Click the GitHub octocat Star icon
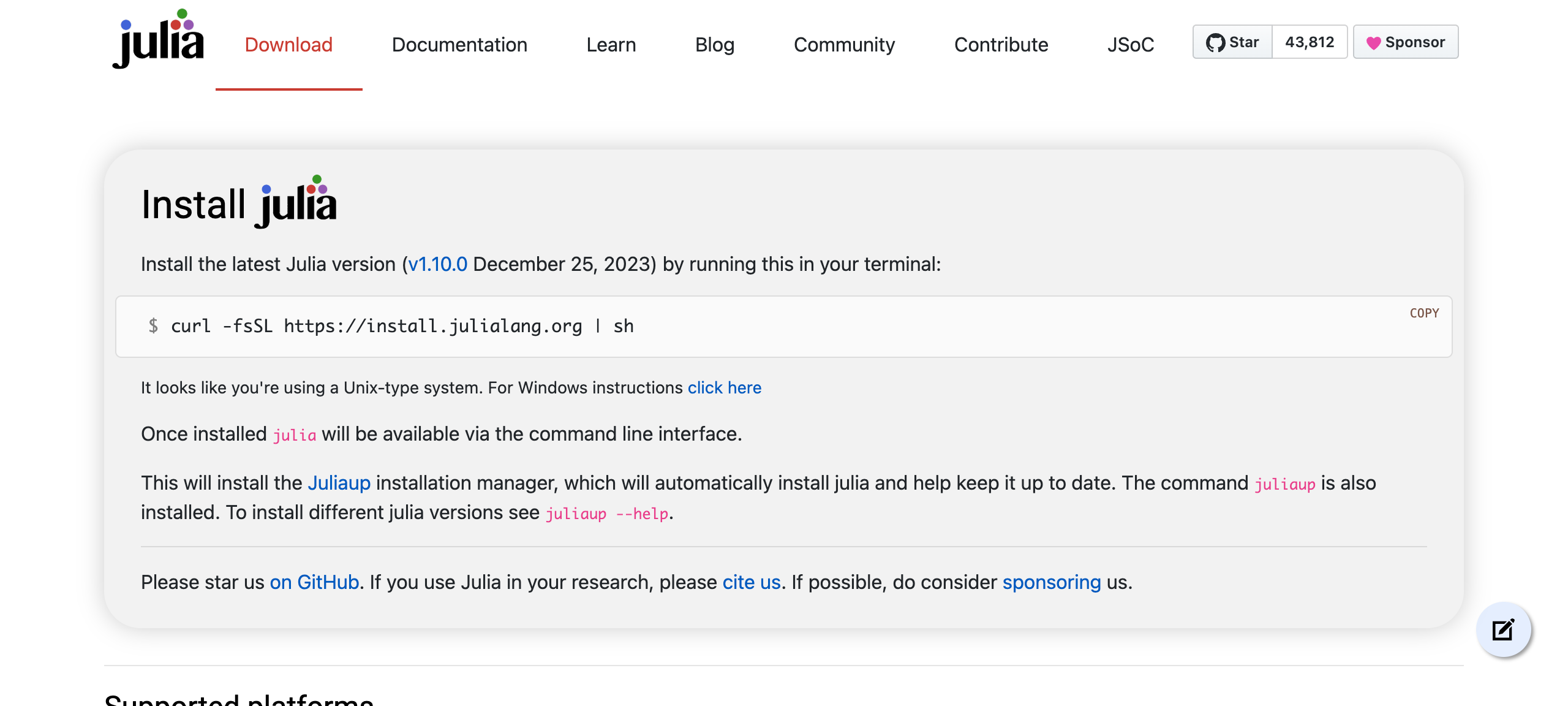The width and height of the screenshot is (1568, 706). tap(1216, 42)
